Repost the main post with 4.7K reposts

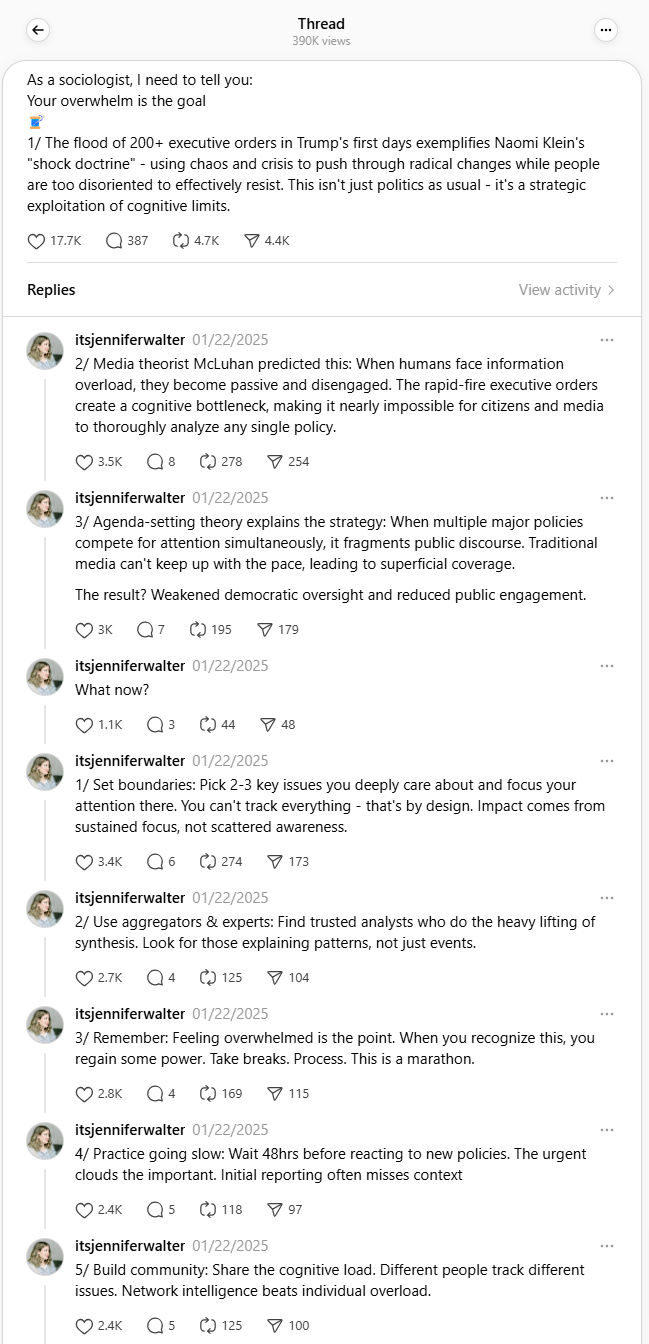click(181, 241)
